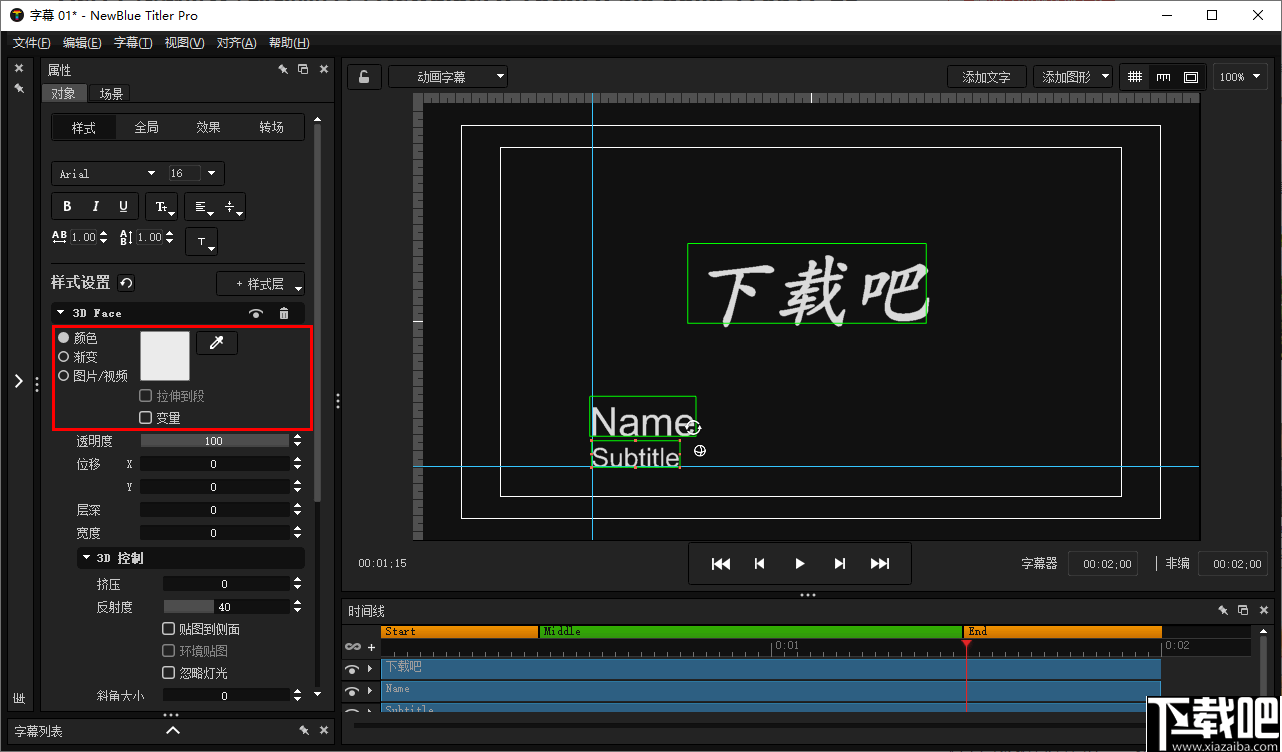The width and height of the screenshot is (1282, 752).
Task: Open the Arial font family dropdown
Action: point(107,173)
